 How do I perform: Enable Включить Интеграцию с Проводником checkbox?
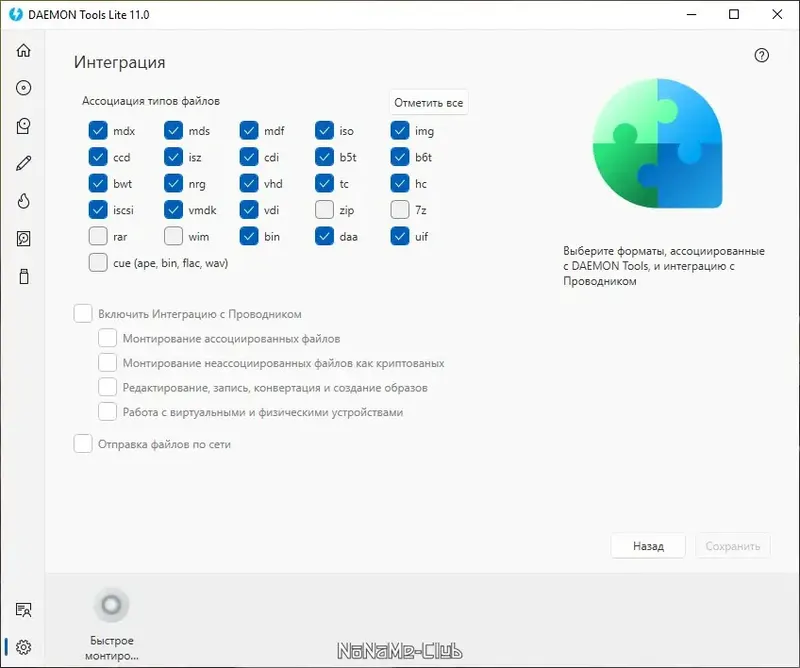click(x=83, y=314)
